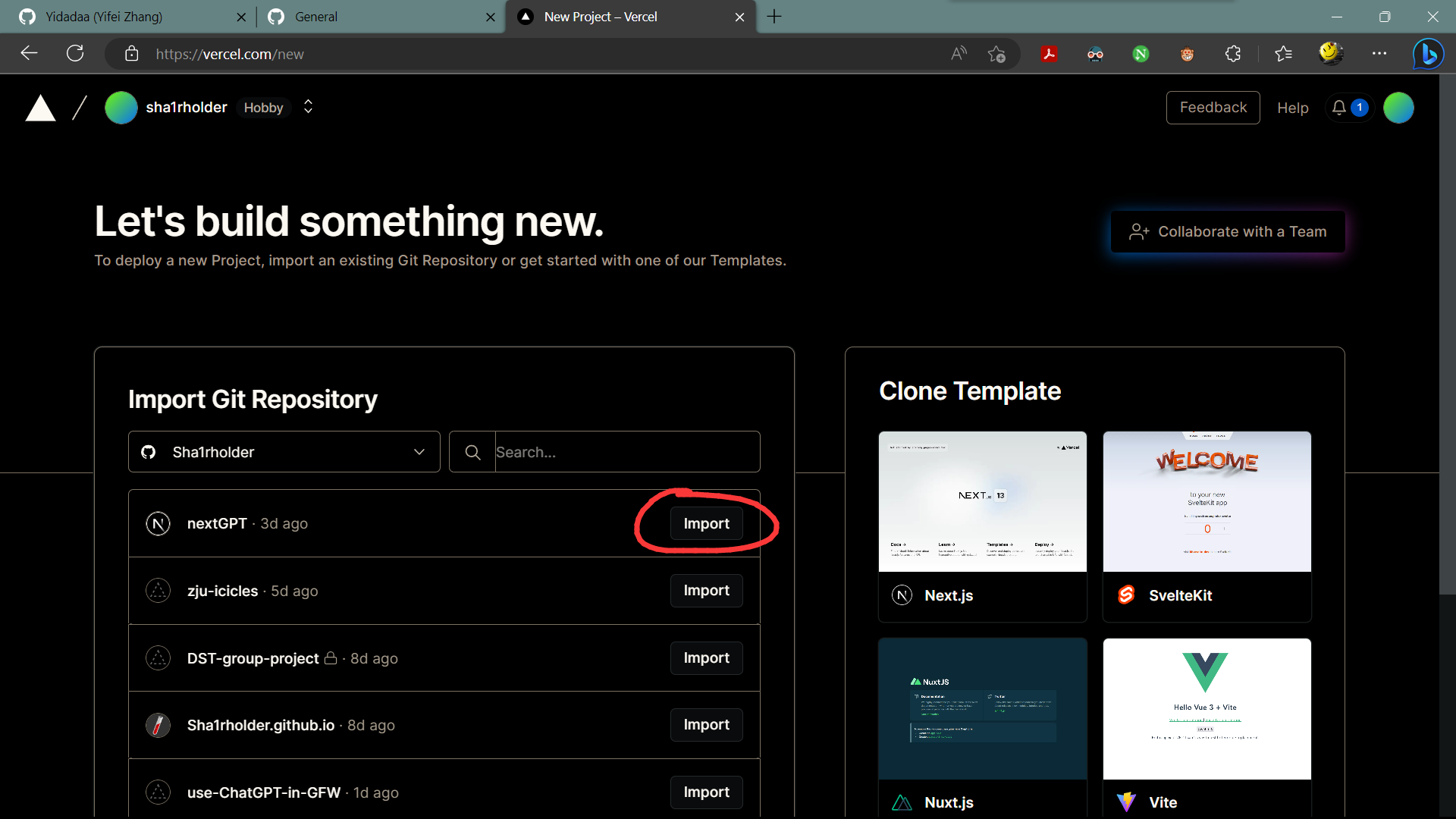1456x819 pixels.
Task: Click the zju-icicles Import button
Action: click(x=706, y=590)
